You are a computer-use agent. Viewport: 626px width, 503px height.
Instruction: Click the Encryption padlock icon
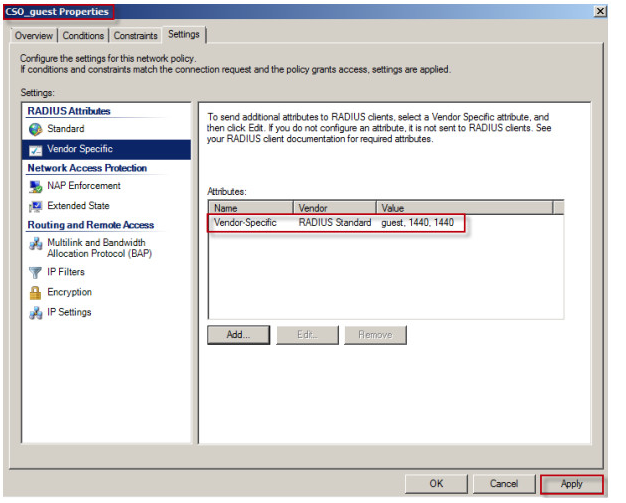tap(36, 292)
